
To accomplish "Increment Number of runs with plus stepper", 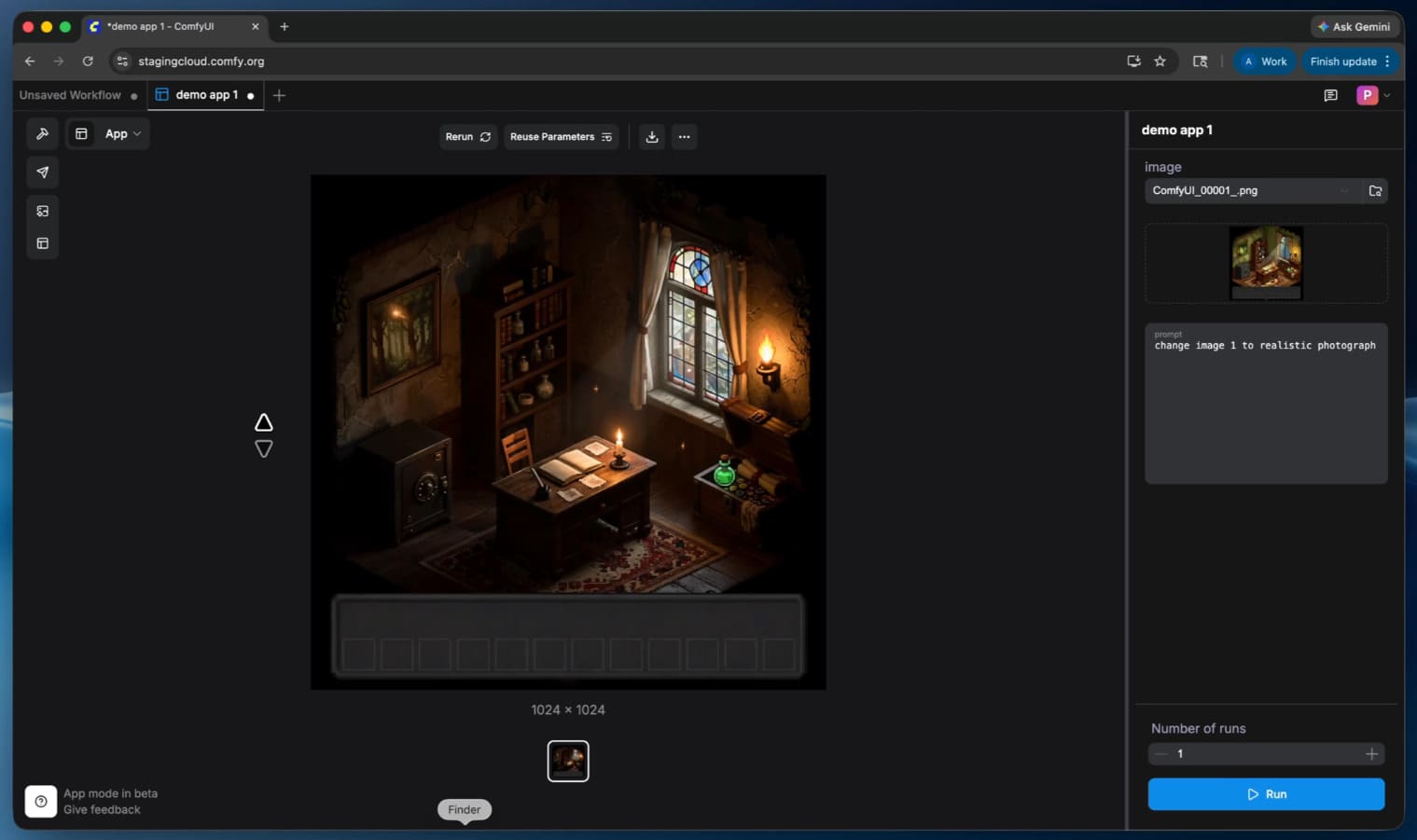I will (1371, 753).
